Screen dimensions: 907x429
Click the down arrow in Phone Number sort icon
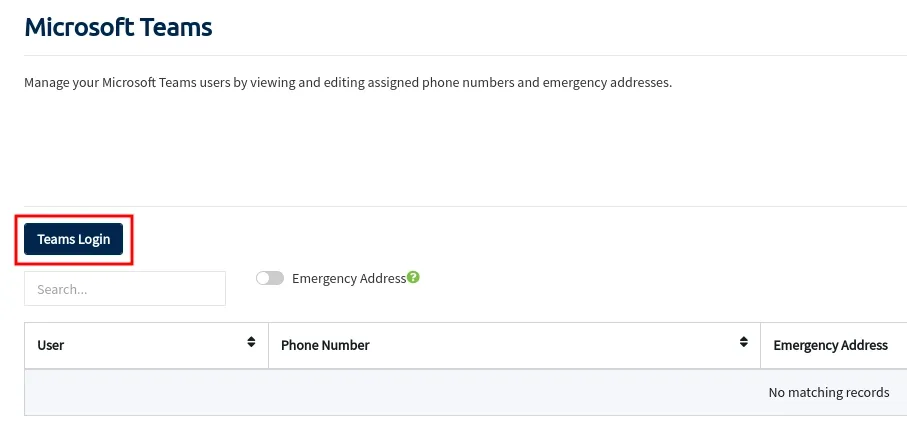pos(743,345)
